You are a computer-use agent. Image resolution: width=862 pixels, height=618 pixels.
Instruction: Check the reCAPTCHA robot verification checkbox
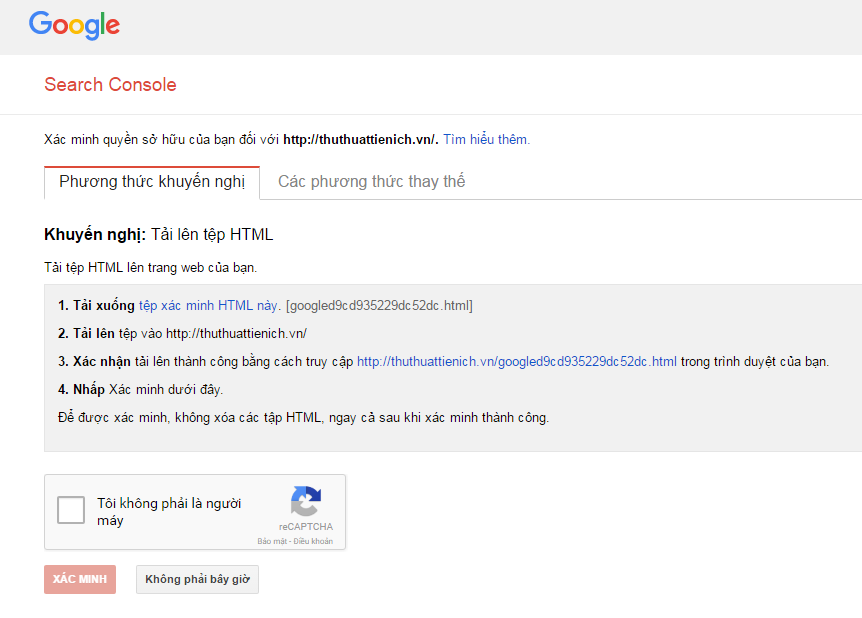pyautogui.click(x=71, y=511)
